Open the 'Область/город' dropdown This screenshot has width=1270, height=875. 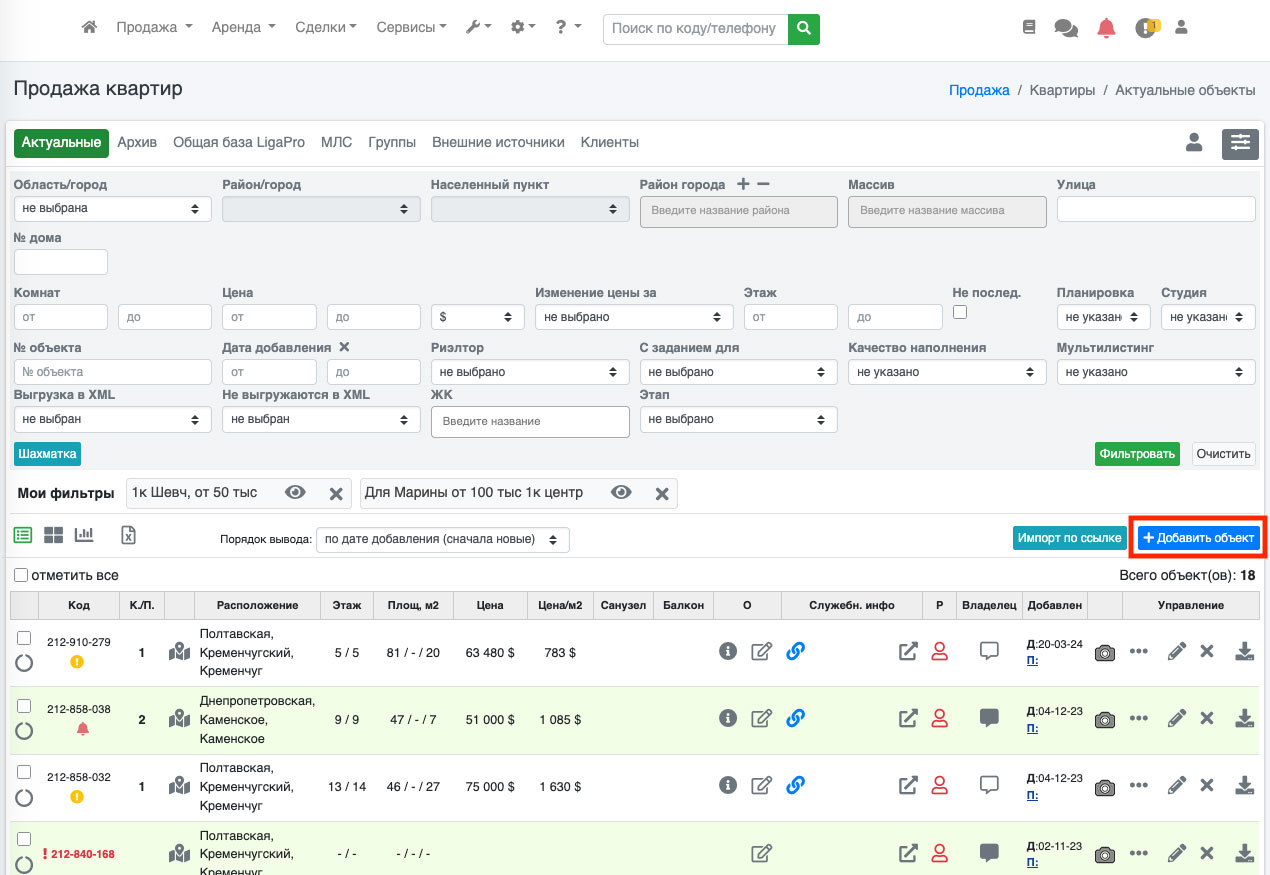112,209
